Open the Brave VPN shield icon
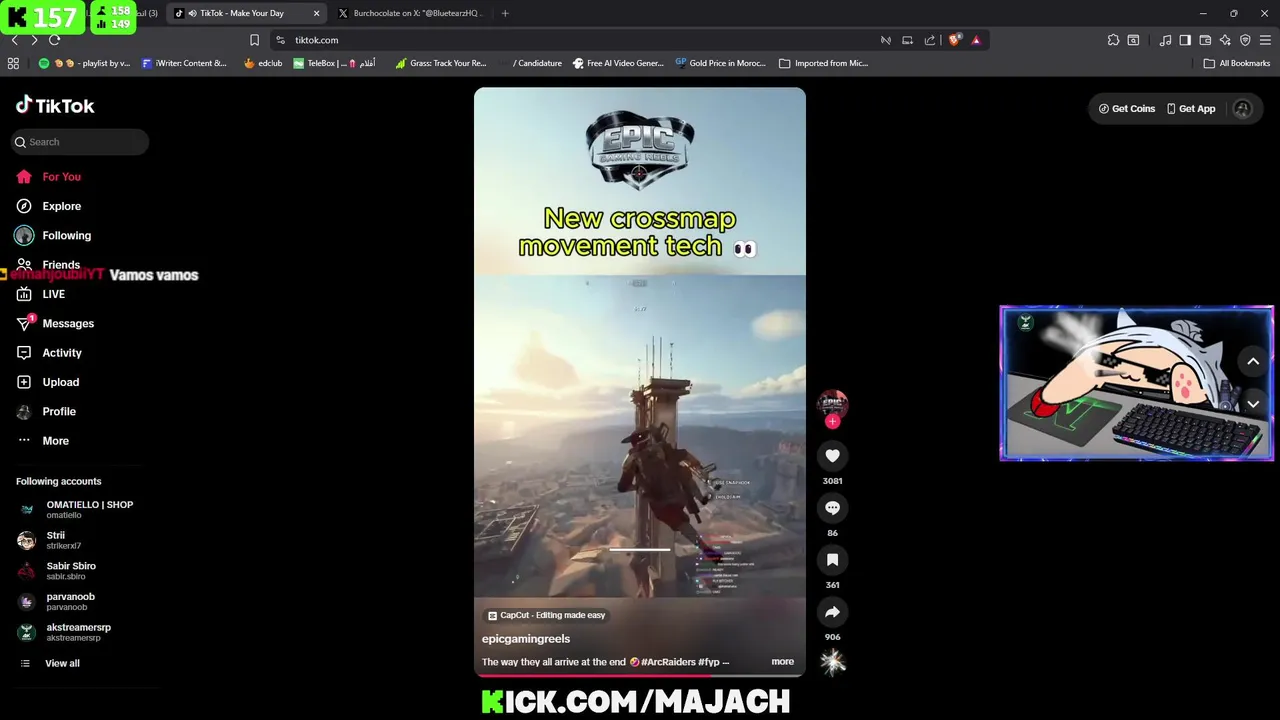The image size is (1280, 720). pos(1245,40)
